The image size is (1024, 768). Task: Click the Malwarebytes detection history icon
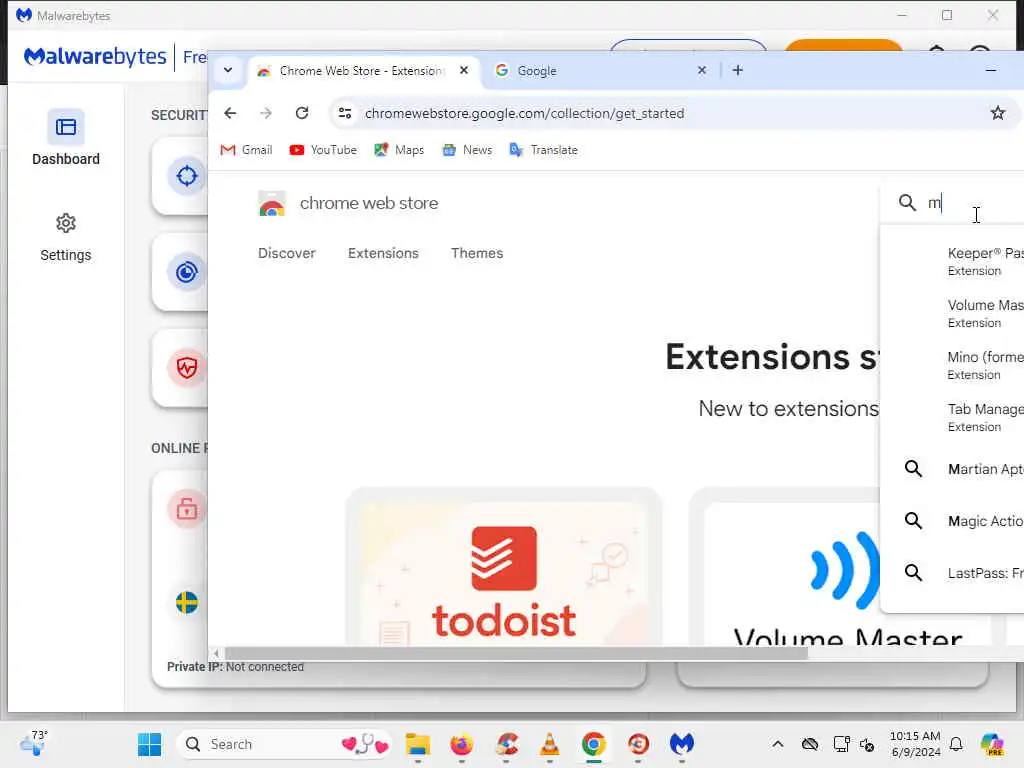pyautogui.click(x=187, y=272)
